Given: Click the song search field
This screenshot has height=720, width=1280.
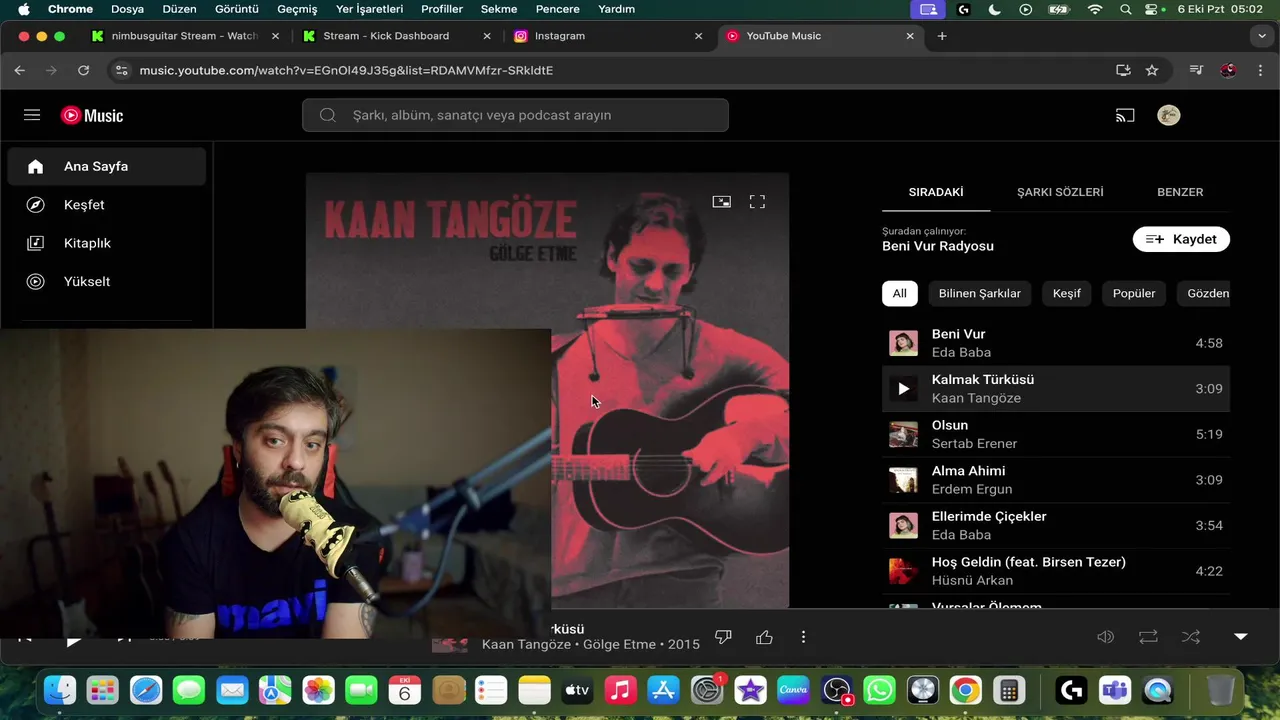Looking at the screenshot, I should [515, 115].
